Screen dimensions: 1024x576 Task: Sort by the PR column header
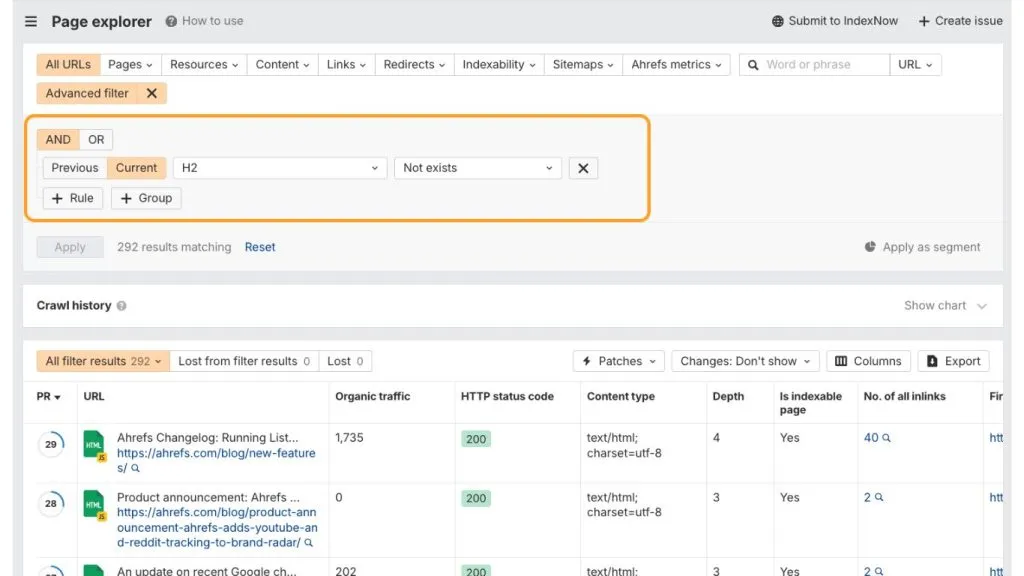click(x=48, y=396)
